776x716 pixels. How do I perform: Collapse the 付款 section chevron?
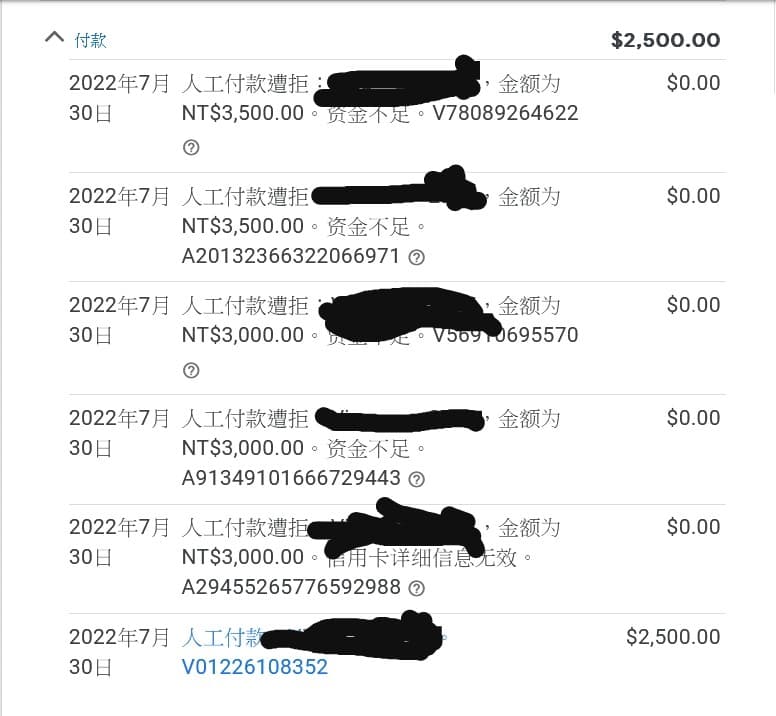tap(54, 39)
